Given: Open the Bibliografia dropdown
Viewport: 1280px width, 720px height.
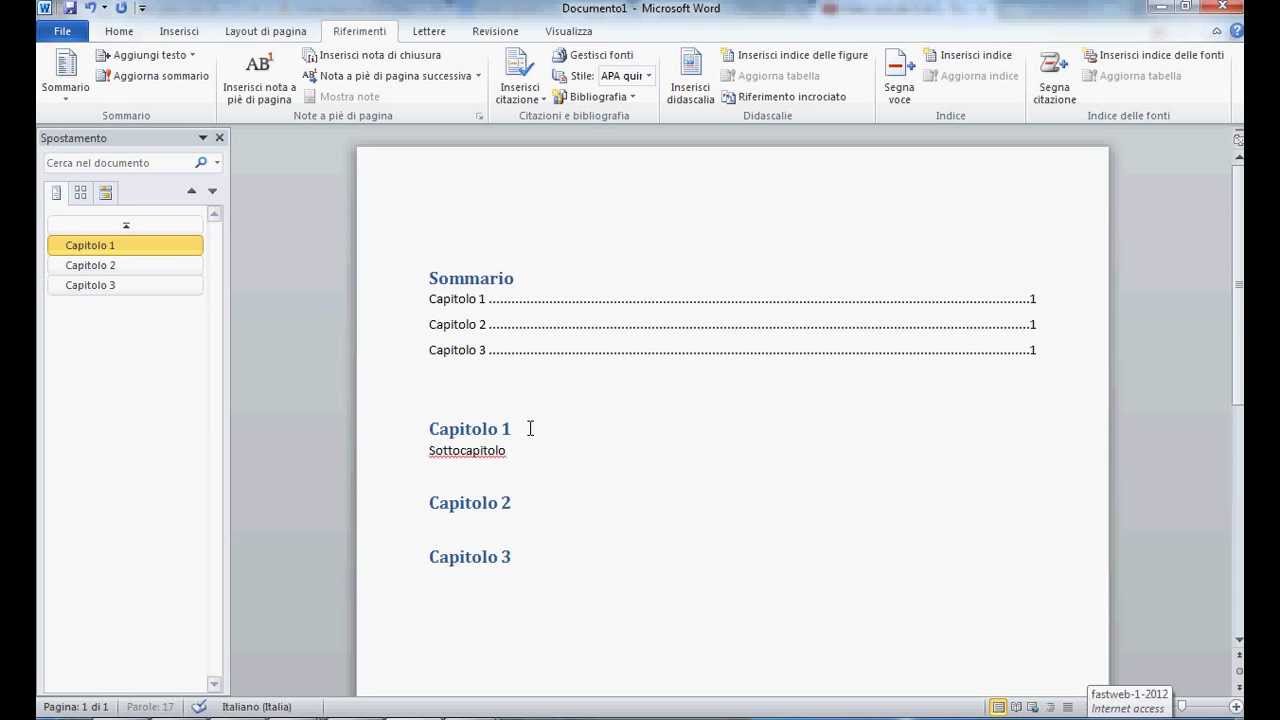Looking at the screenshot, I should click(x=594, y=97).
